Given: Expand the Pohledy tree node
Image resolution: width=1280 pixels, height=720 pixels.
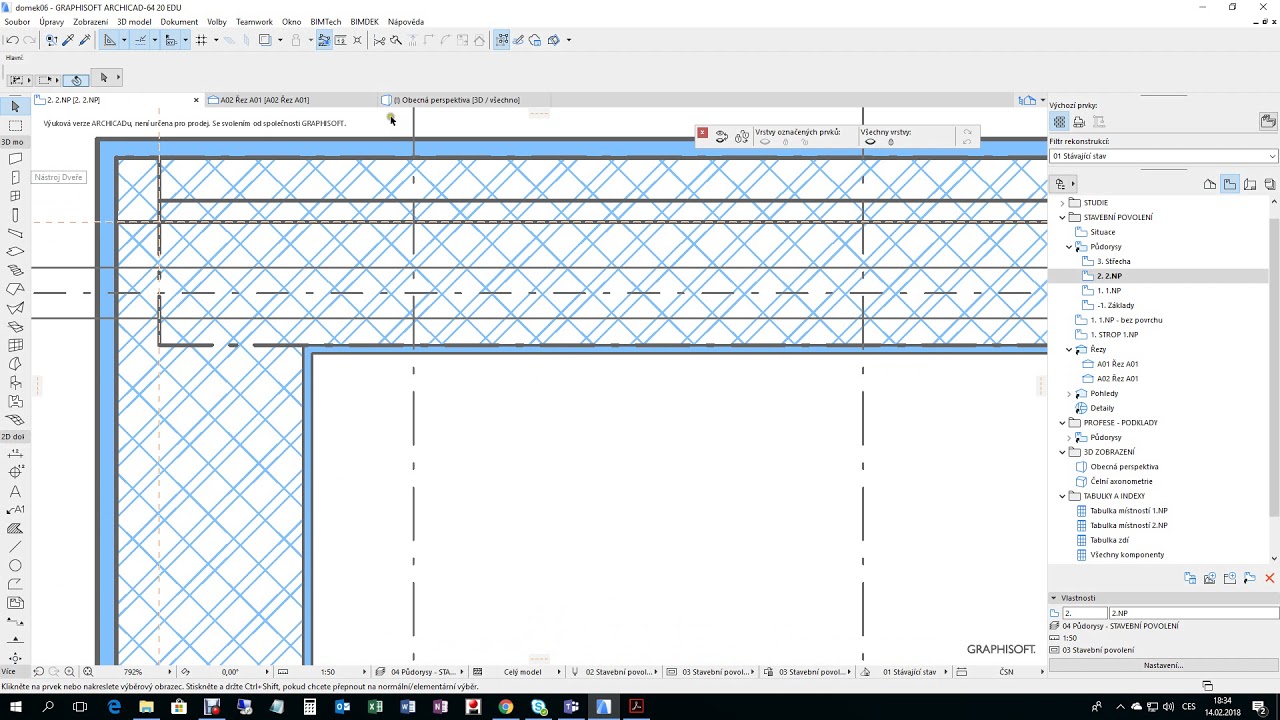Looking at the screenshot, I should coord(1069,394).
